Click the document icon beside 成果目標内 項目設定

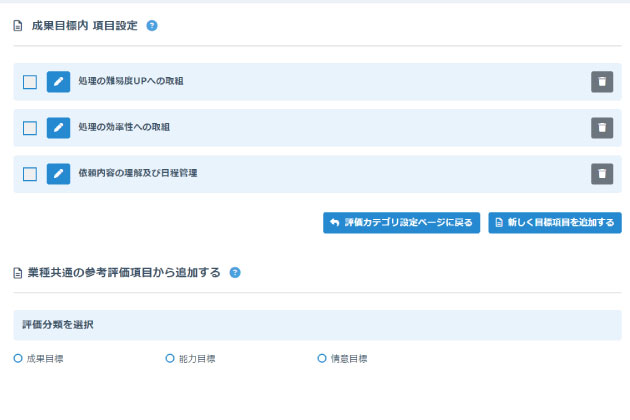tap(18, 26)
